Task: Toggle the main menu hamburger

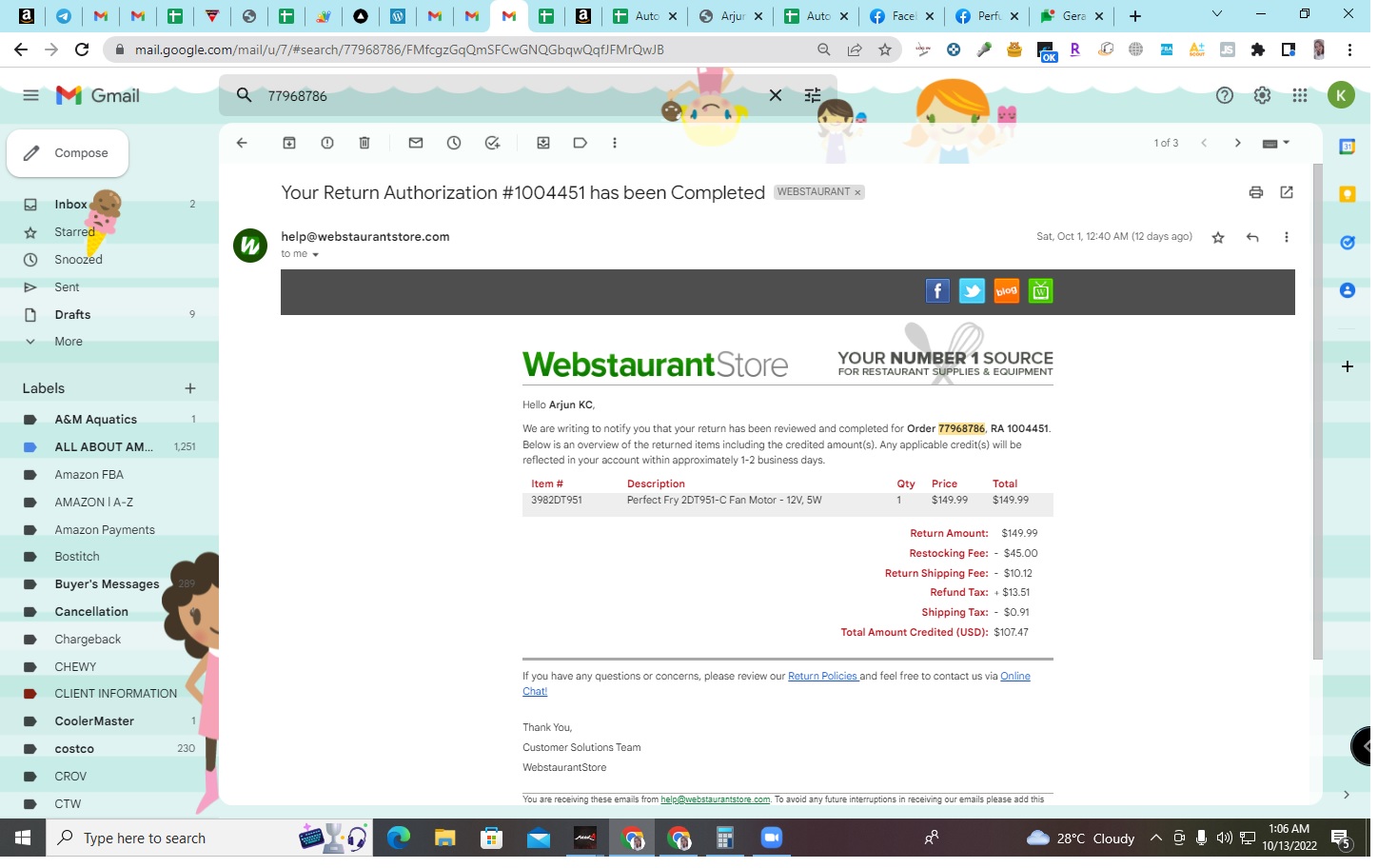Action: [x=30, y=96]
